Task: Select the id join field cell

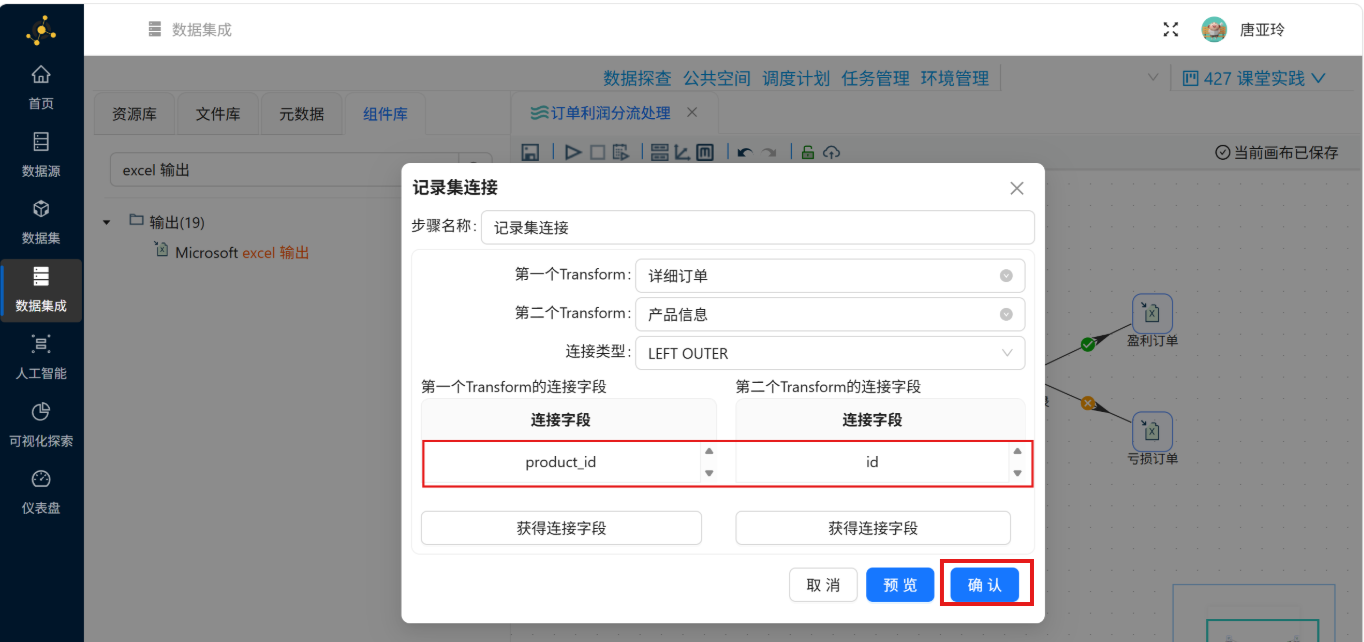Action: pos(872,462)
